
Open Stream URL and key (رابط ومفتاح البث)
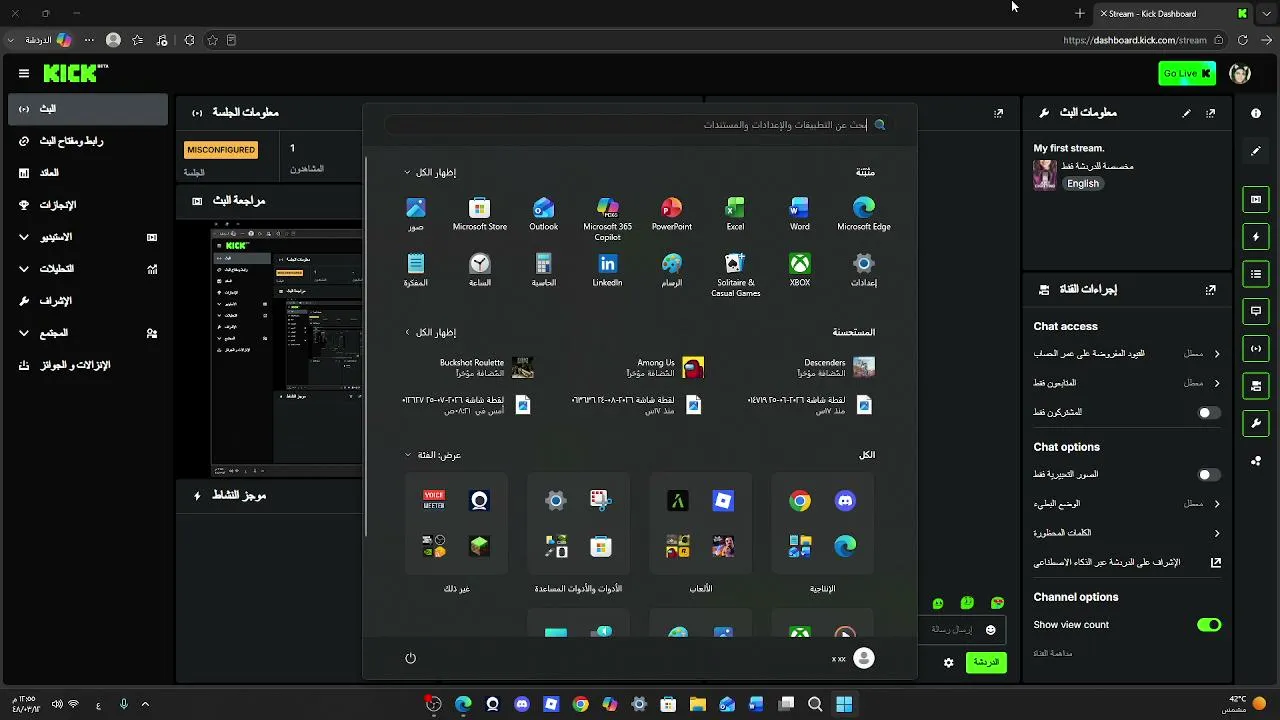[88, 141]
